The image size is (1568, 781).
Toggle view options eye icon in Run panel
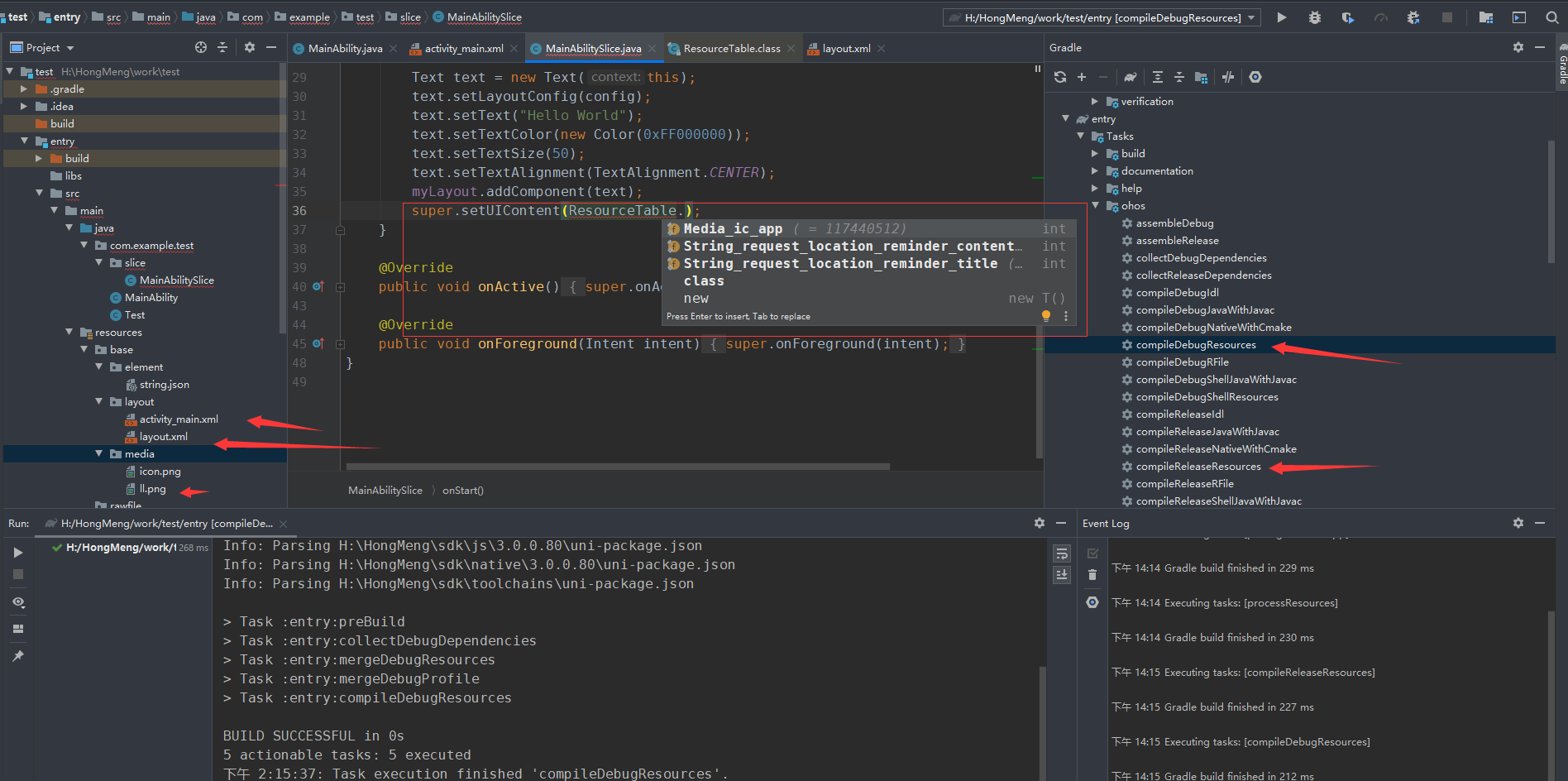pos(18,602)
